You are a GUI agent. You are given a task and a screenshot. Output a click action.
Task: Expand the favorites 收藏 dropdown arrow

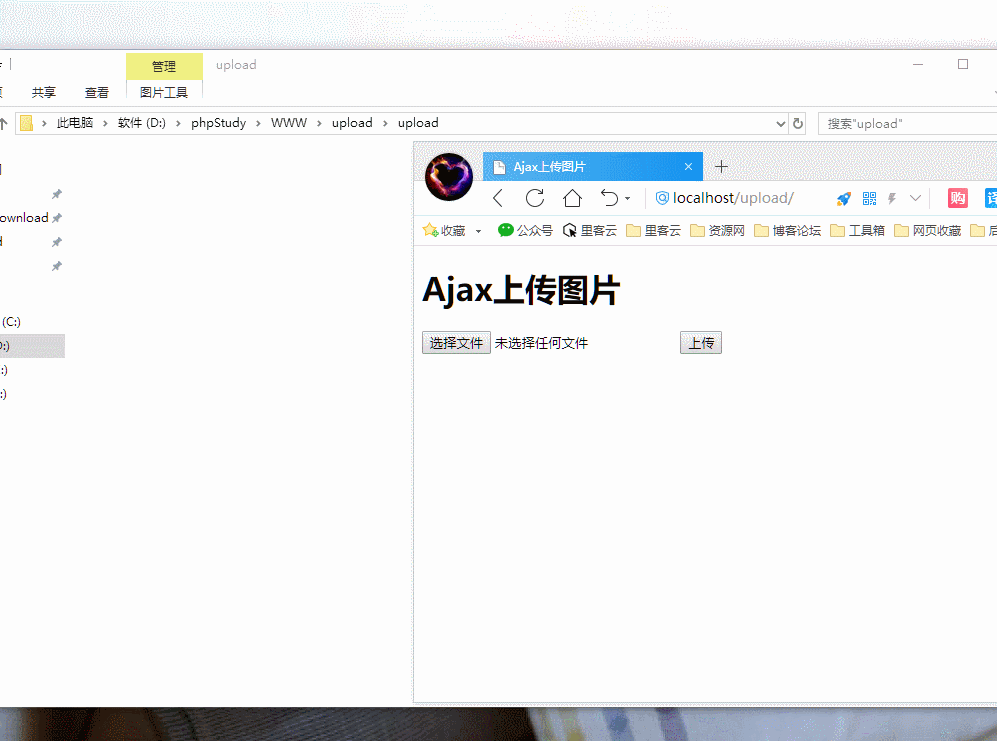pyautogui.click(x=478, y=231)
